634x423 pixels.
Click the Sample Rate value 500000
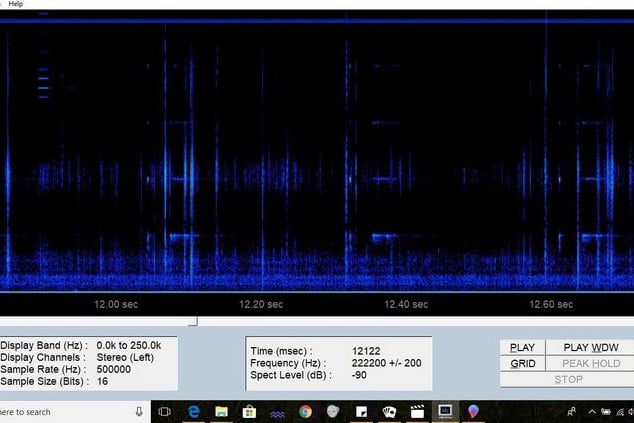[x=113, y=369]
